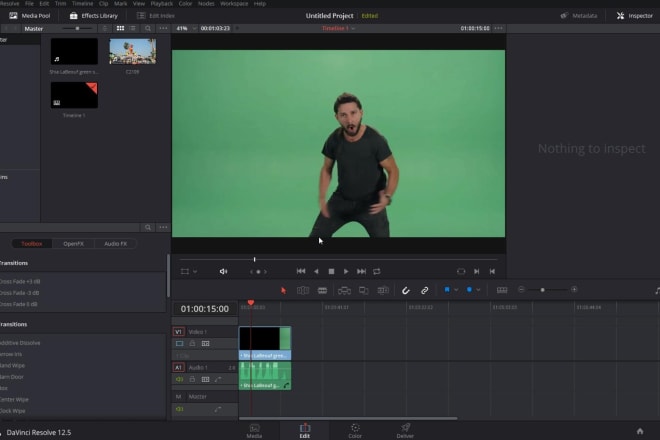
Task: Jump to the last frame button
Action: pos(361,272)
